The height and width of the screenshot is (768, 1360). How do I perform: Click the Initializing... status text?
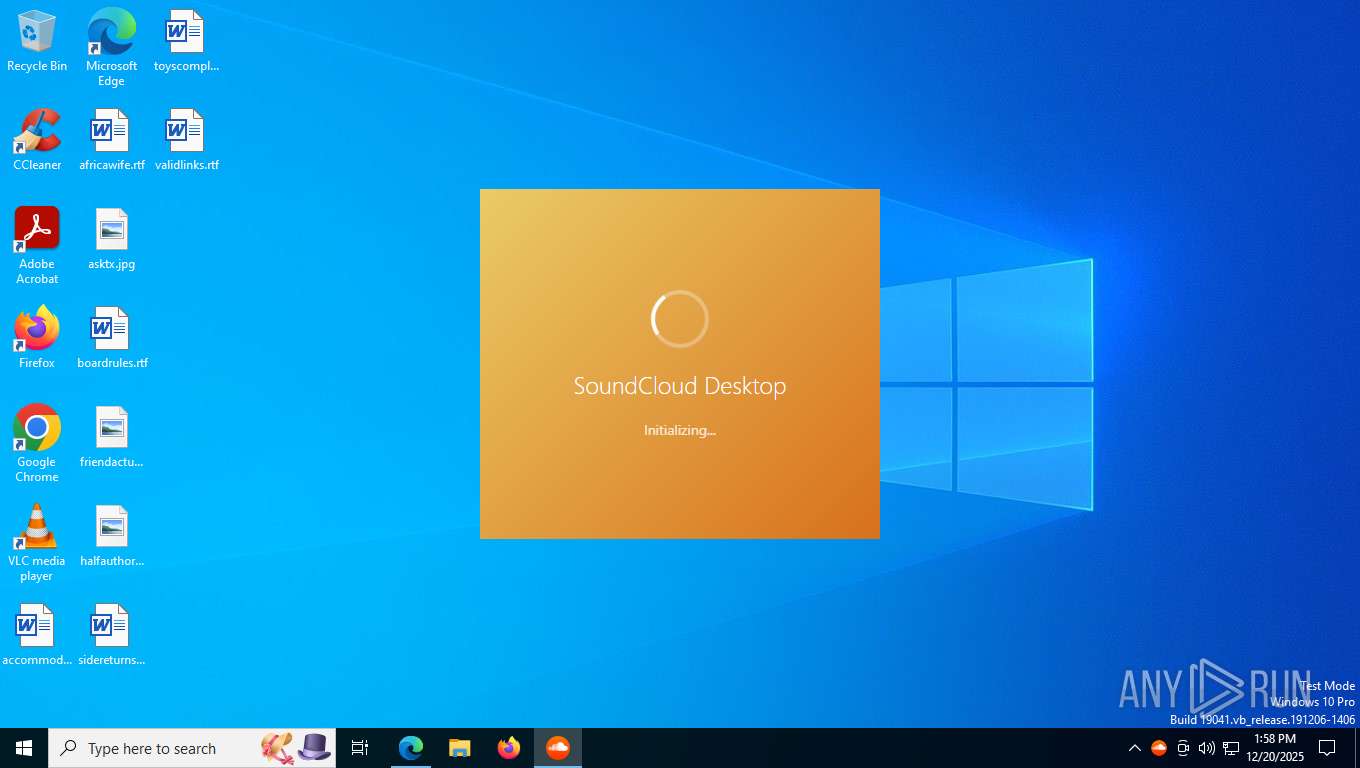click(x=680, y=431)
